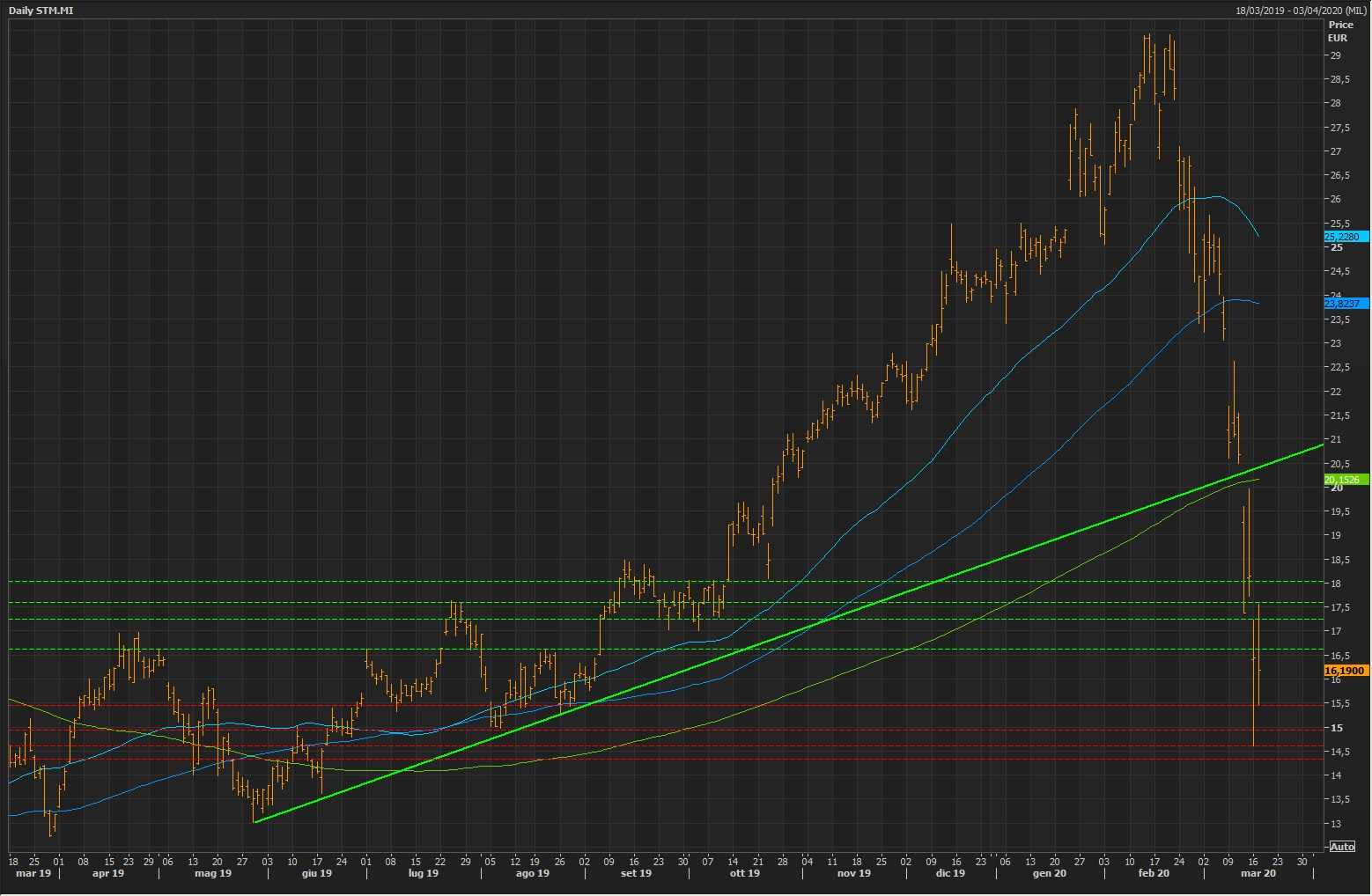Image resolution: width=1372 pixels, height=896 pixels.
Task: Click the mar 20 month label
Action: [1258, 873]
